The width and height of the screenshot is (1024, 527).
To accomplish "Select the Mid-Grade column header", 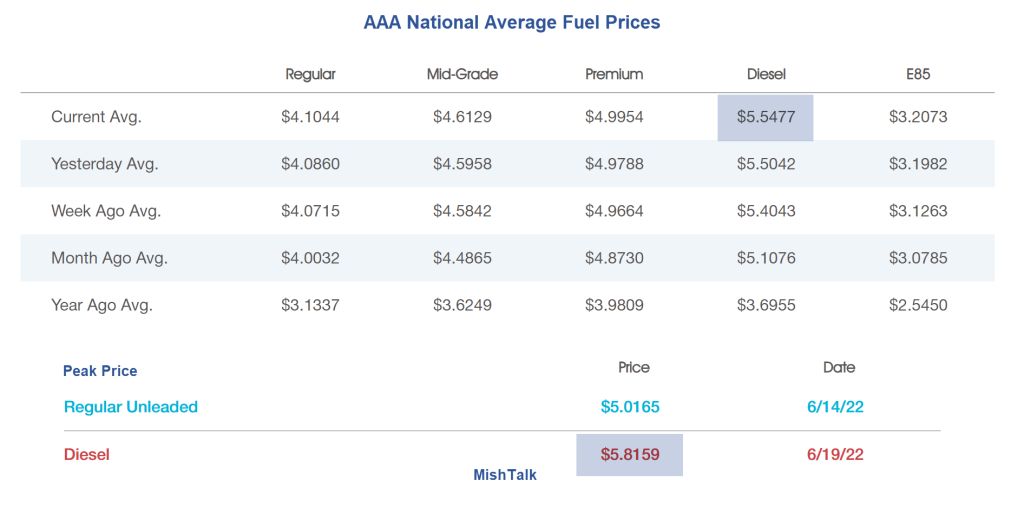I will click(462, 74).
